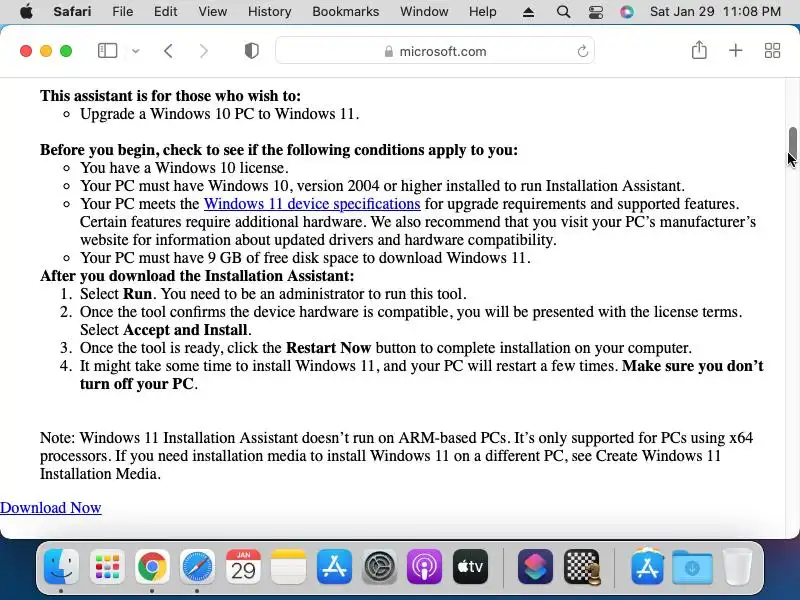Click the 'Note: Windows 11 Installation Assistant' paragraph
This screenshot has height=600, width=800.
(x=396, y=456)
